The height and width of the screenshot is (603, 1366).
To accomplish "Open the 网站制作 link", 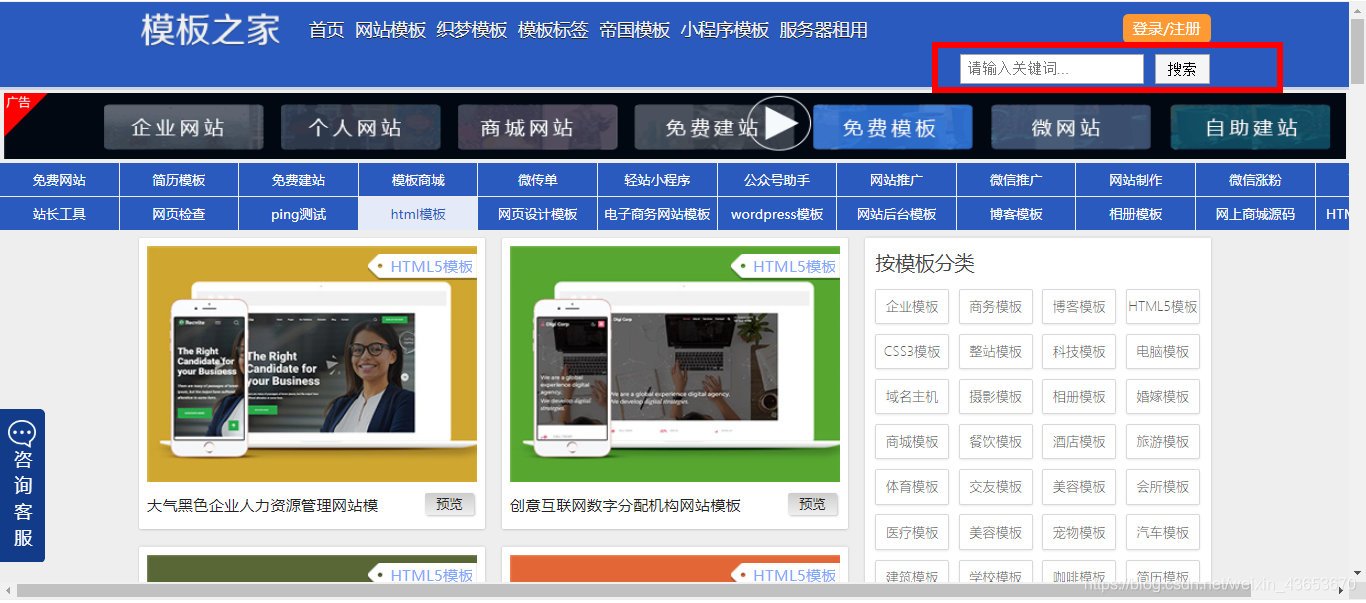I will click(1135, 180).
